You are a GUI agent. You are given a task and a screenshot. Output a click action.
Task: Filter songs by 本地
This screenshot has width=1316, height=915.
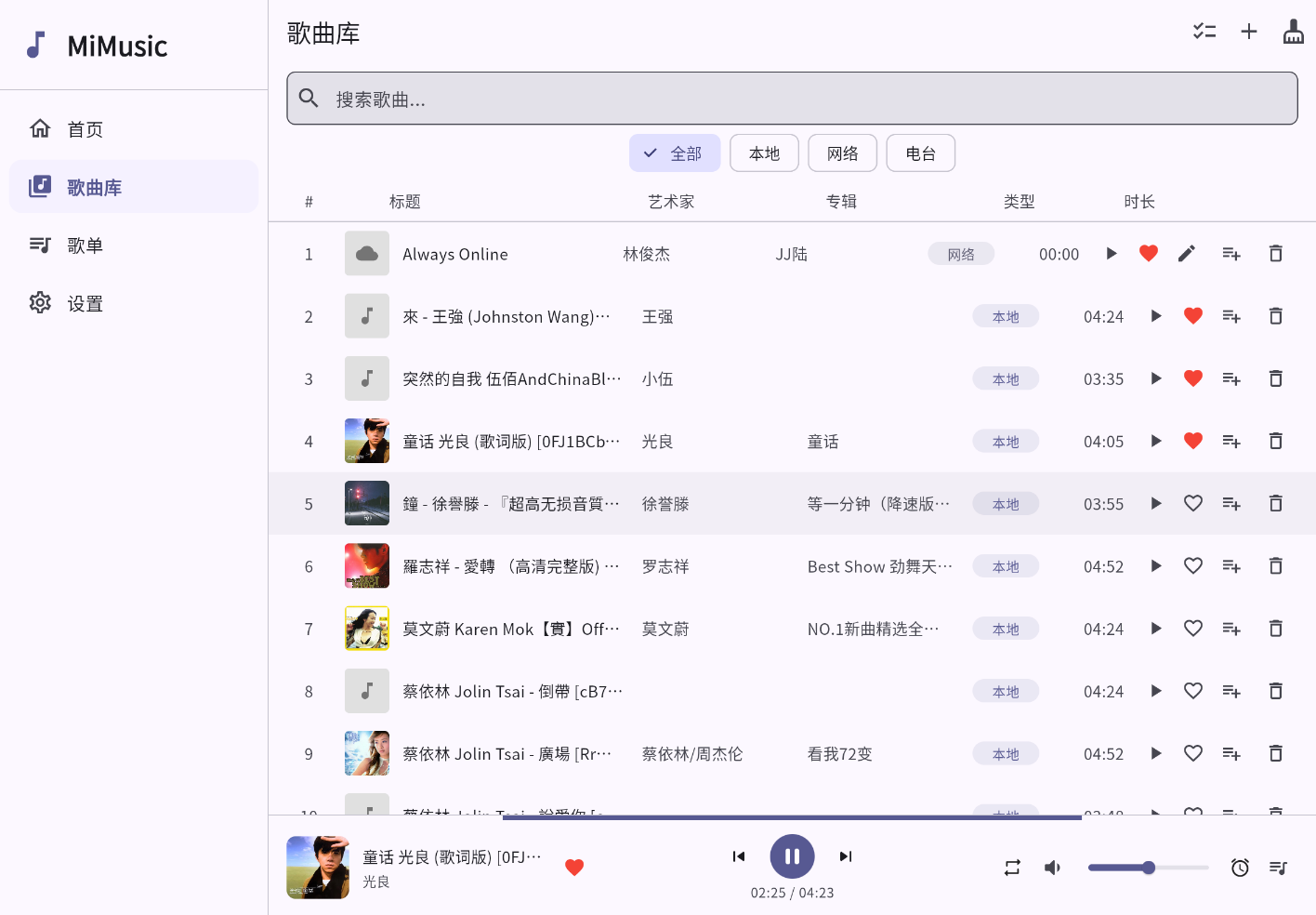pos(764,153)
